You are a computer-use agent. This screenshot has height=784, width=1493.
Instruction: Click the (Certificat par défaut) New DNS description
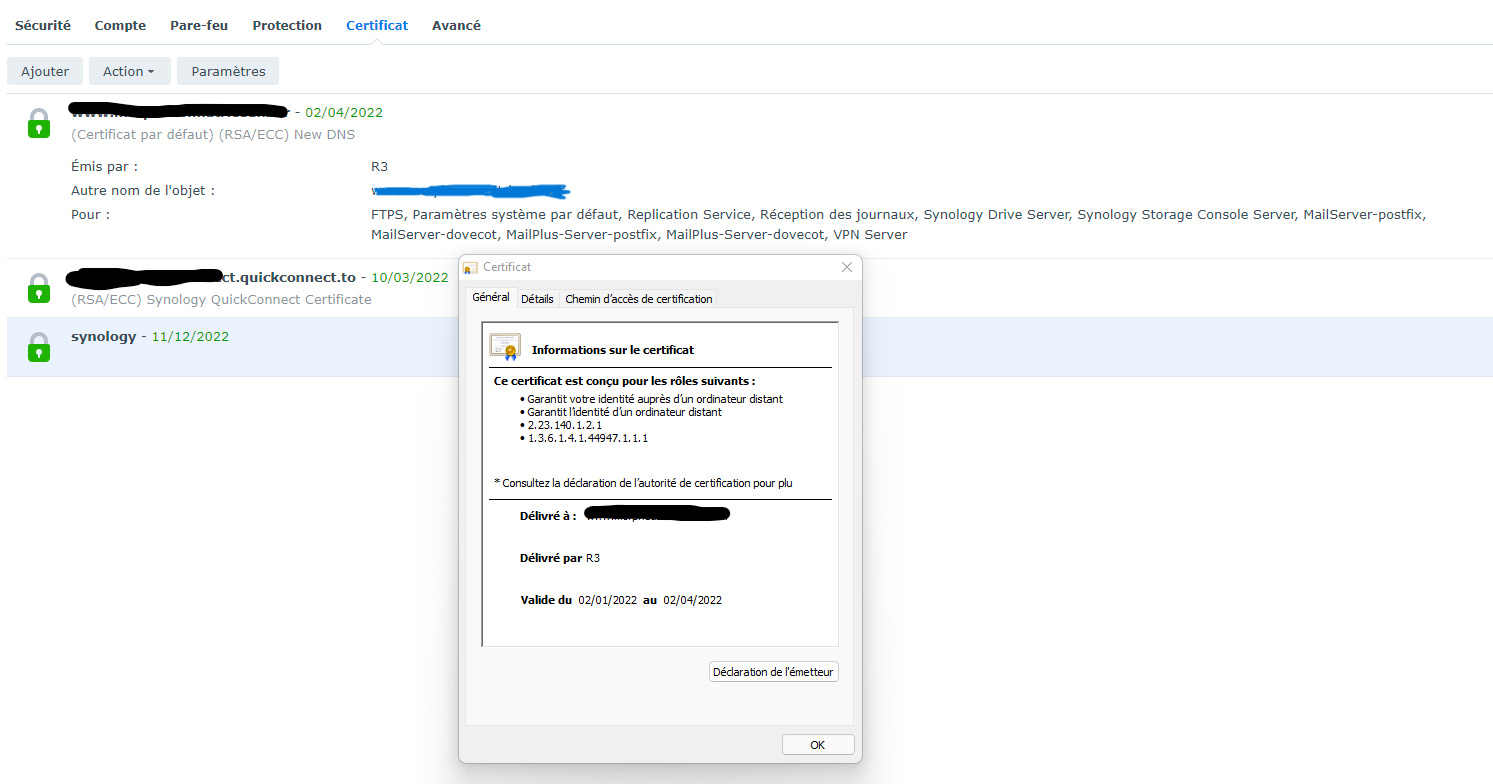pyautogui.click(x=213, y=135)
